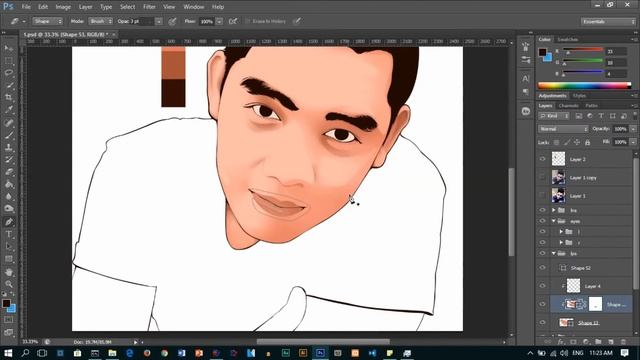Viewport: 640px width, 360px height.
Task: Click the color spectrum ramp bar
Action: tap(584, 85)
